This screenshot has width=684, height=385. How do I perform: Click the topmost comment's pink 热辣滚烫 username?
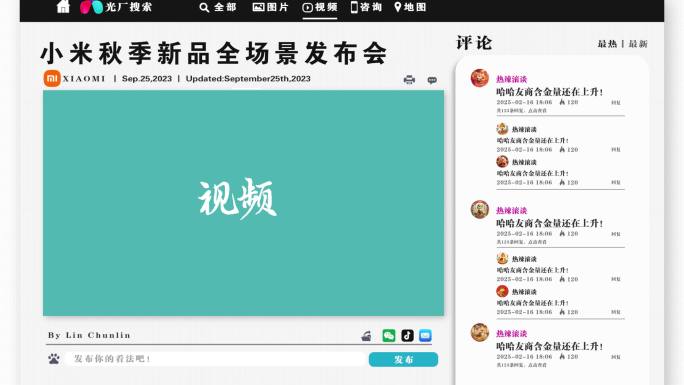coord(512,79)
